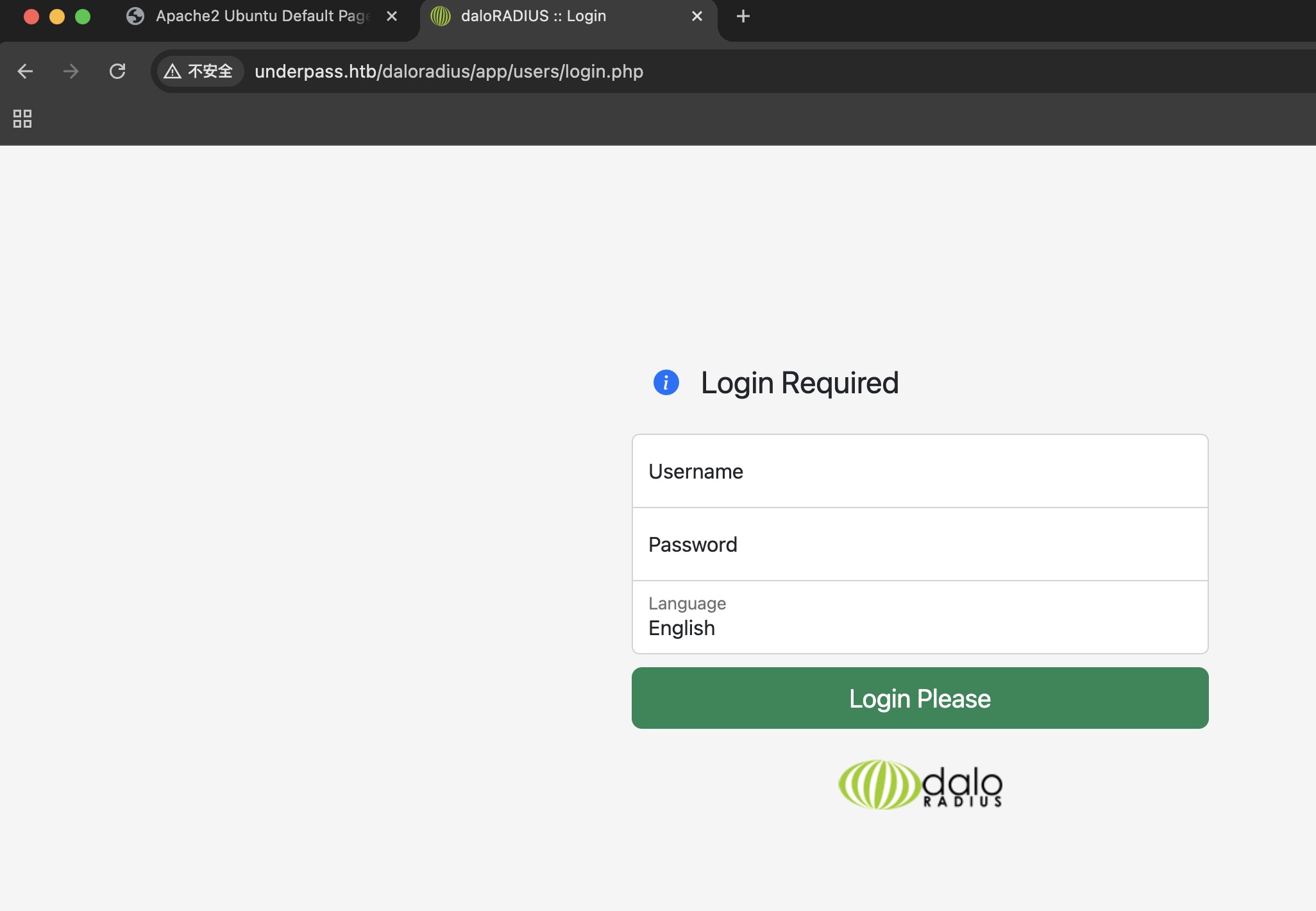The width and height of the screenshot is (1316, 911).
Task: Open the Language dropdown showing English
Action: 920,618
